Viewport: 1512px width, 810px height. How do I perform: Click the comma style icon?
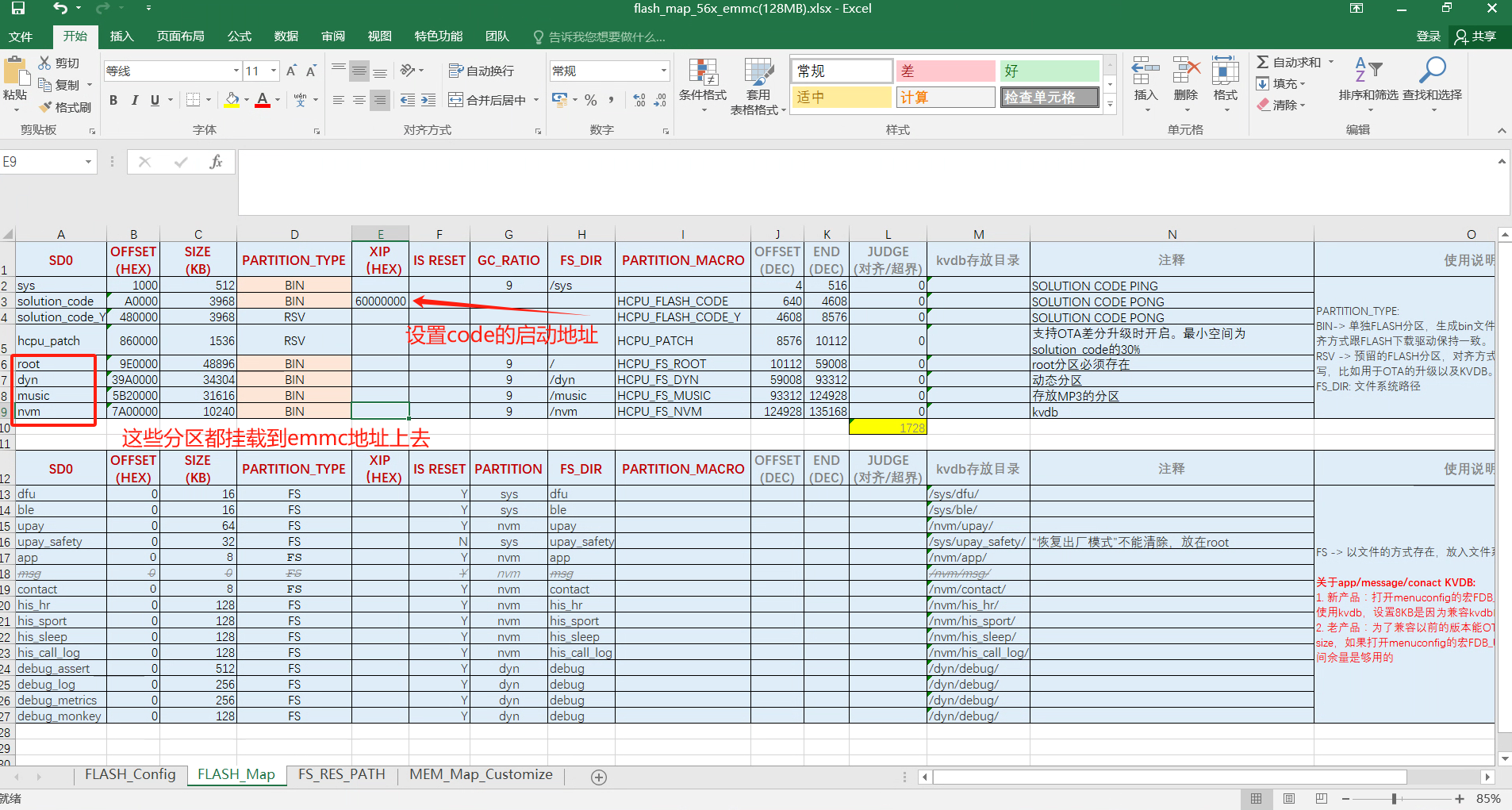click(611, 100)
